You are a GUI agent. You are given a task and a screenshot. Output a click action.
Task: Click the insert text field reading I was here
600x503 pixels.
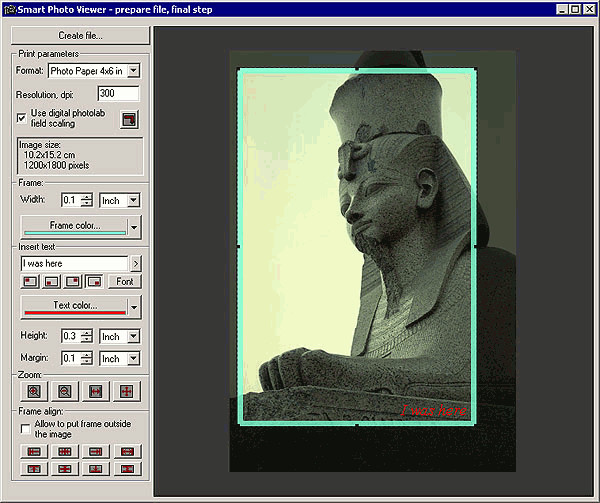click(x=75, y=263)
